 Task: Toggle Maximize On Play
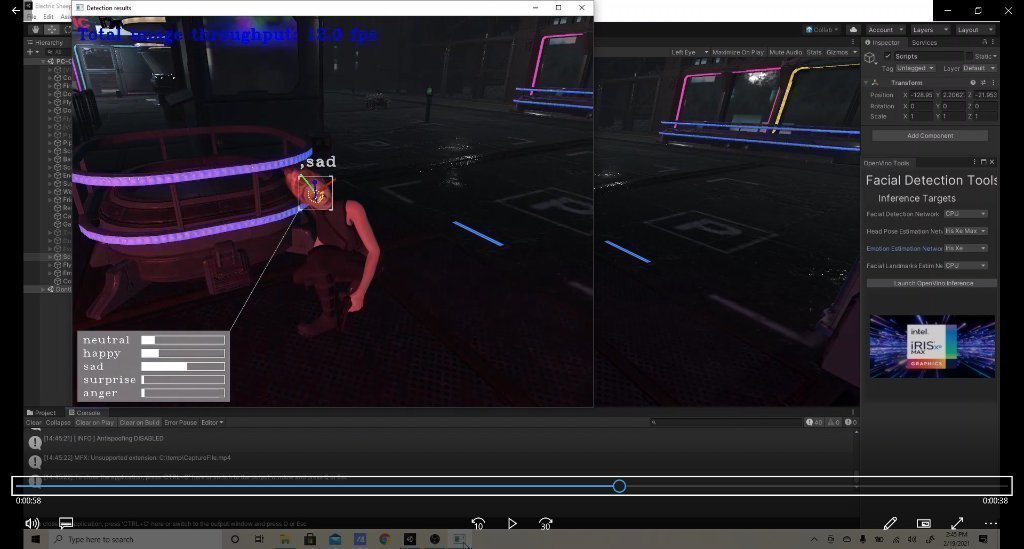click(738, 52)
